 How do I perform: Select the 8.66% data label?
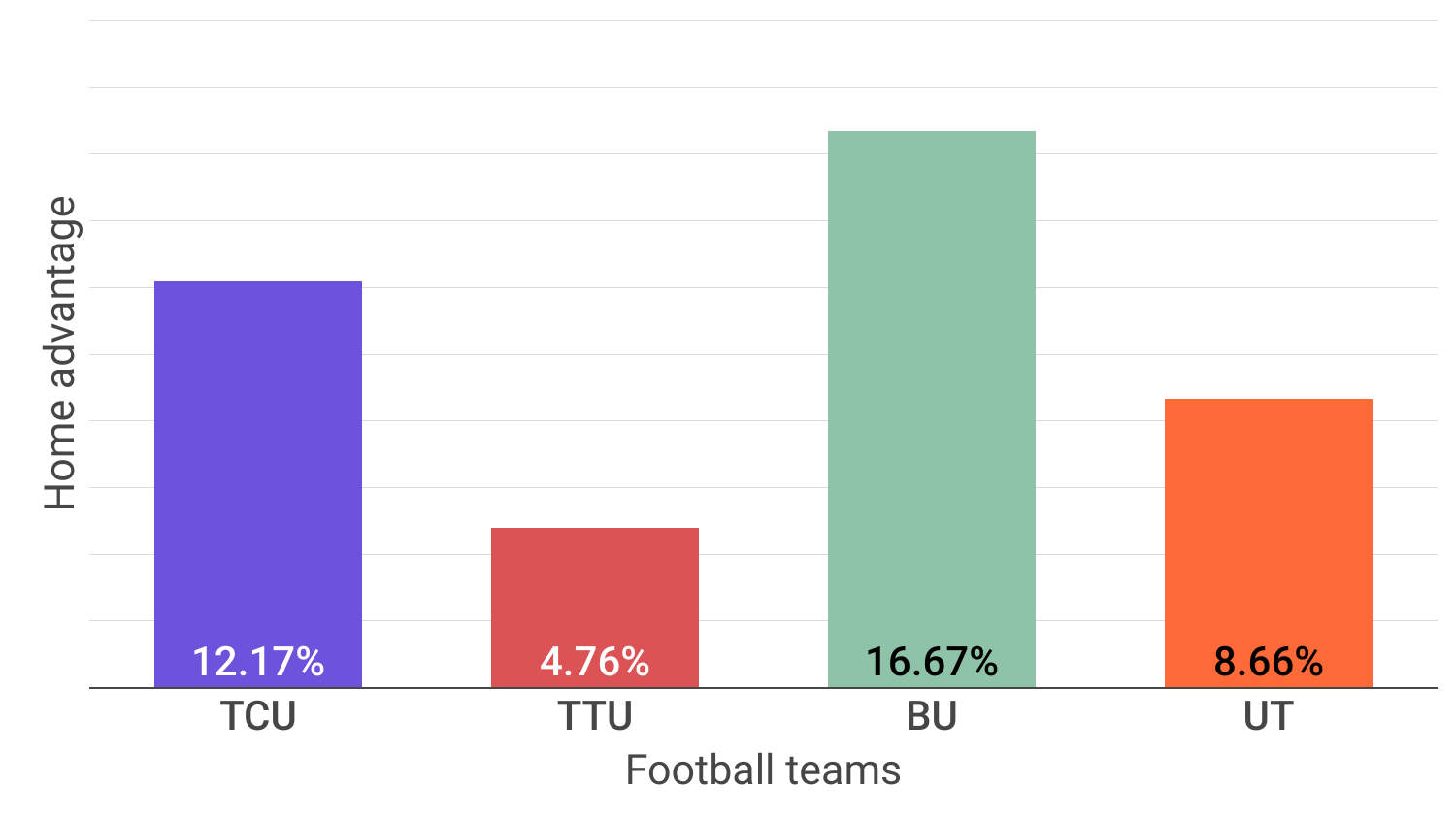[x=1269, y=662]
